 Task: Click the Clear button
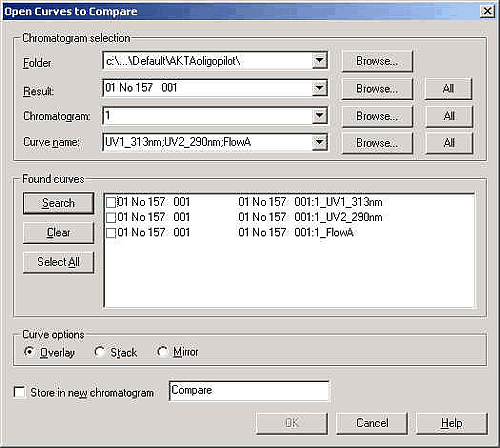(58, 232)
